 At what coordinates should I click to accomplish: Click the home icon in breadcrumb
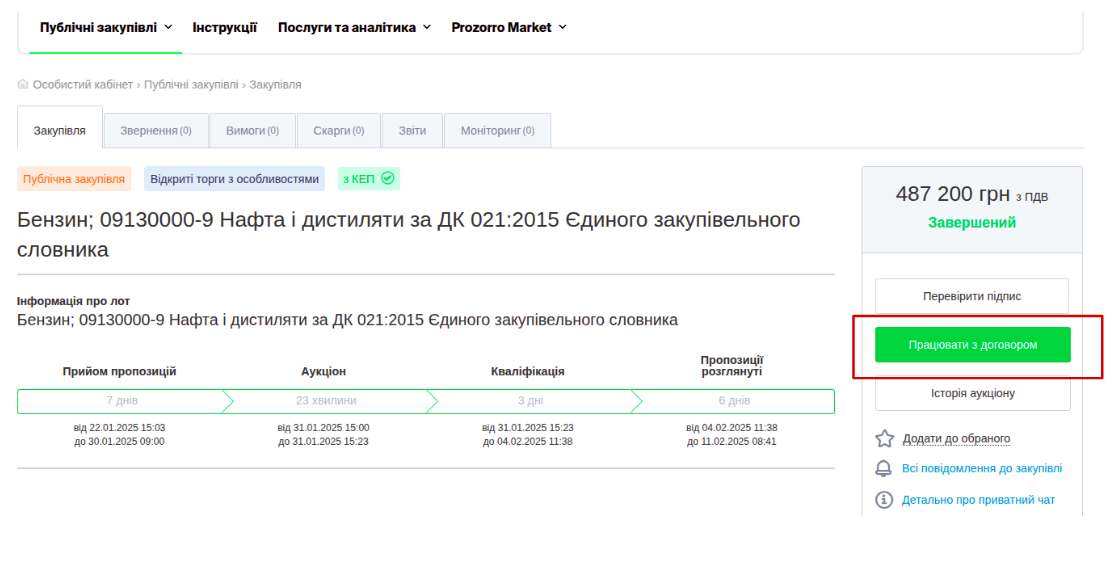23,85
